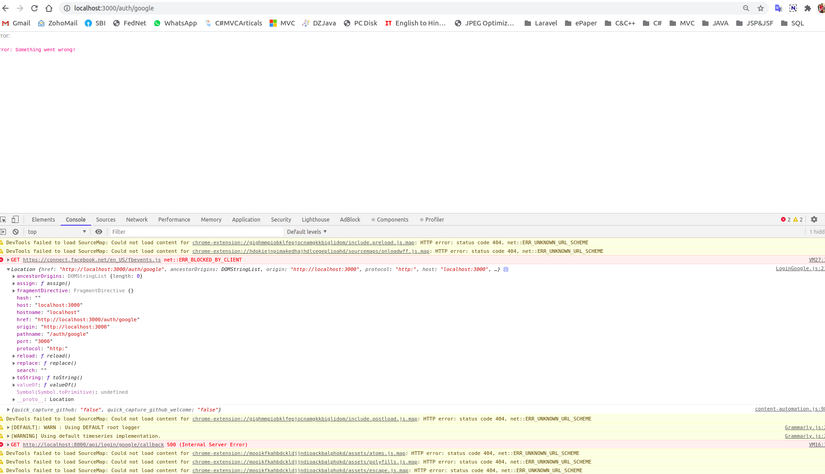Viewport: 825px width, 474px height.
Task: Reload the page with the refresh icon
Action: [34, 8]
